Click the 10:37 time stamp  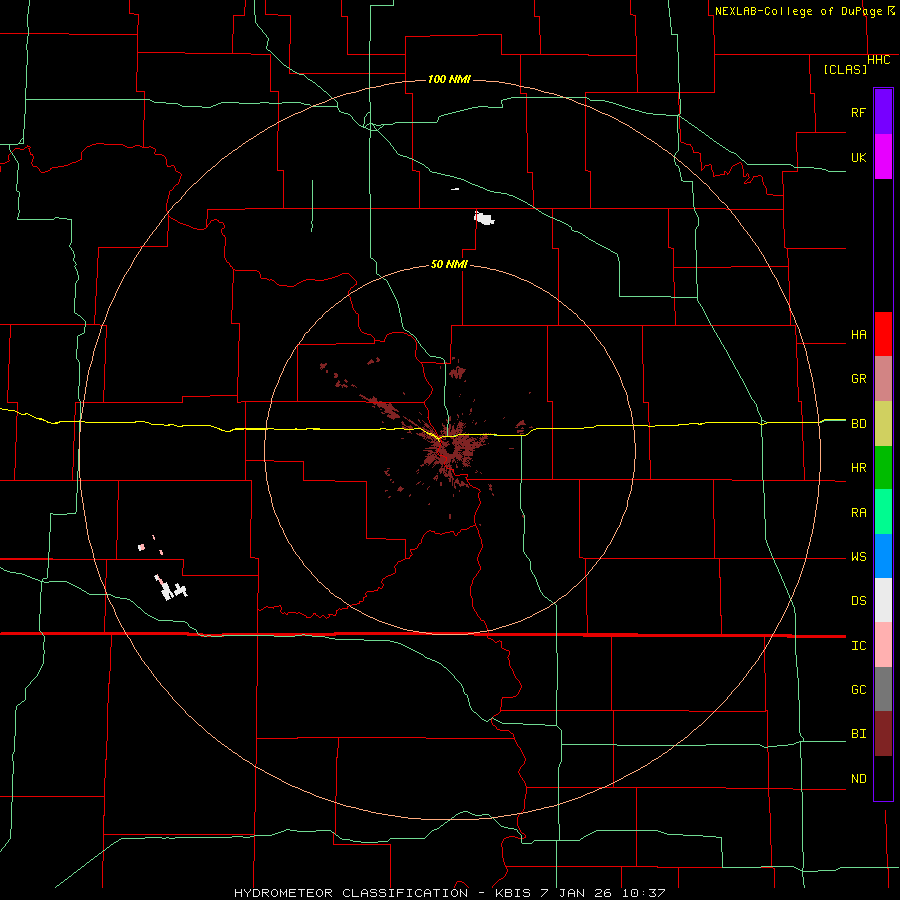click(x=642, y=893)
